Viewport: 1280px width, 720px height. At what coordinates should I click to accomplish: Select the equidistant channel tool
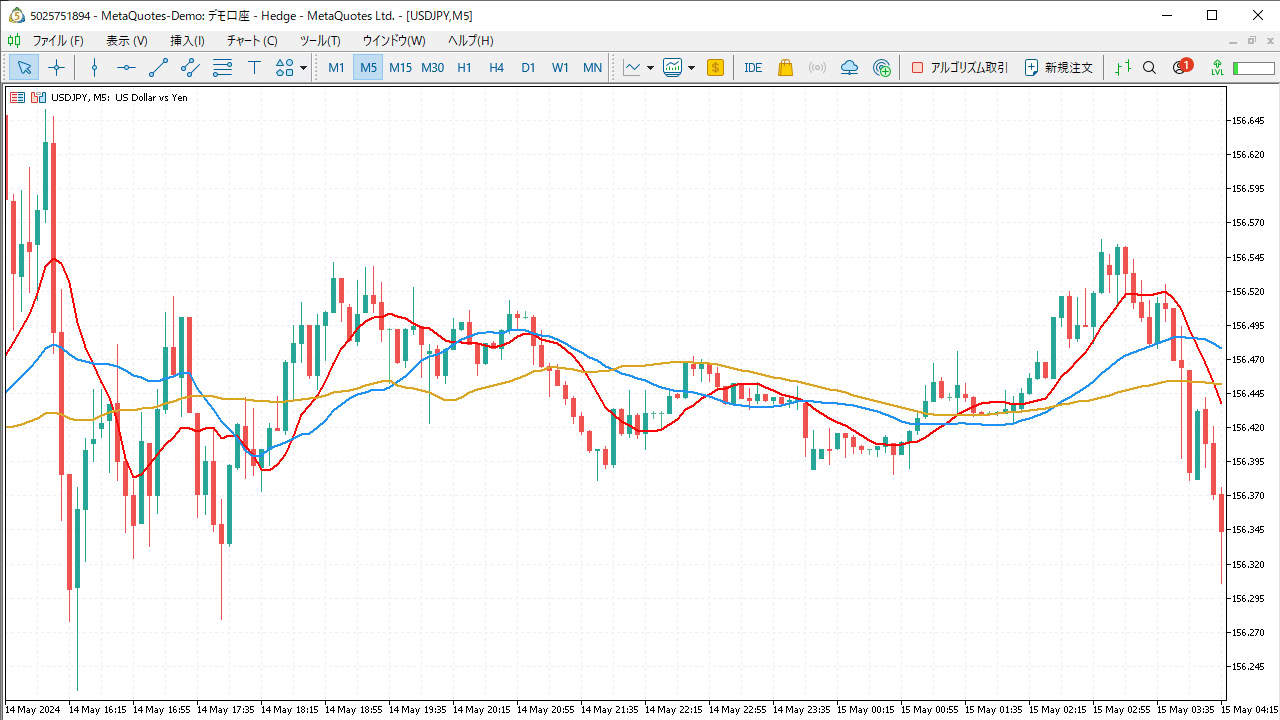(190, 67)
